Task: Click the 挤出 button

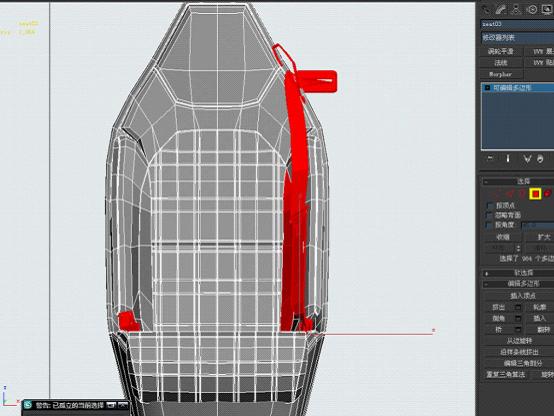Action: click(x=498, y=307)
